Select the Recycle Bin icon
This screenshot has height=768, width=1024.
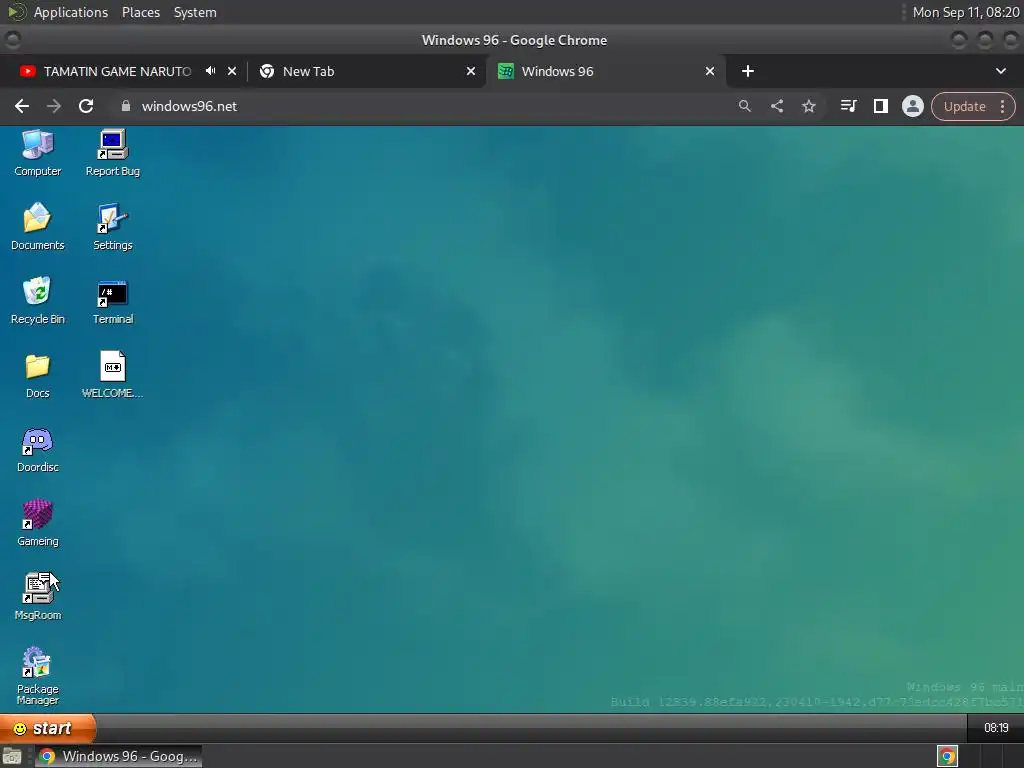37,300
